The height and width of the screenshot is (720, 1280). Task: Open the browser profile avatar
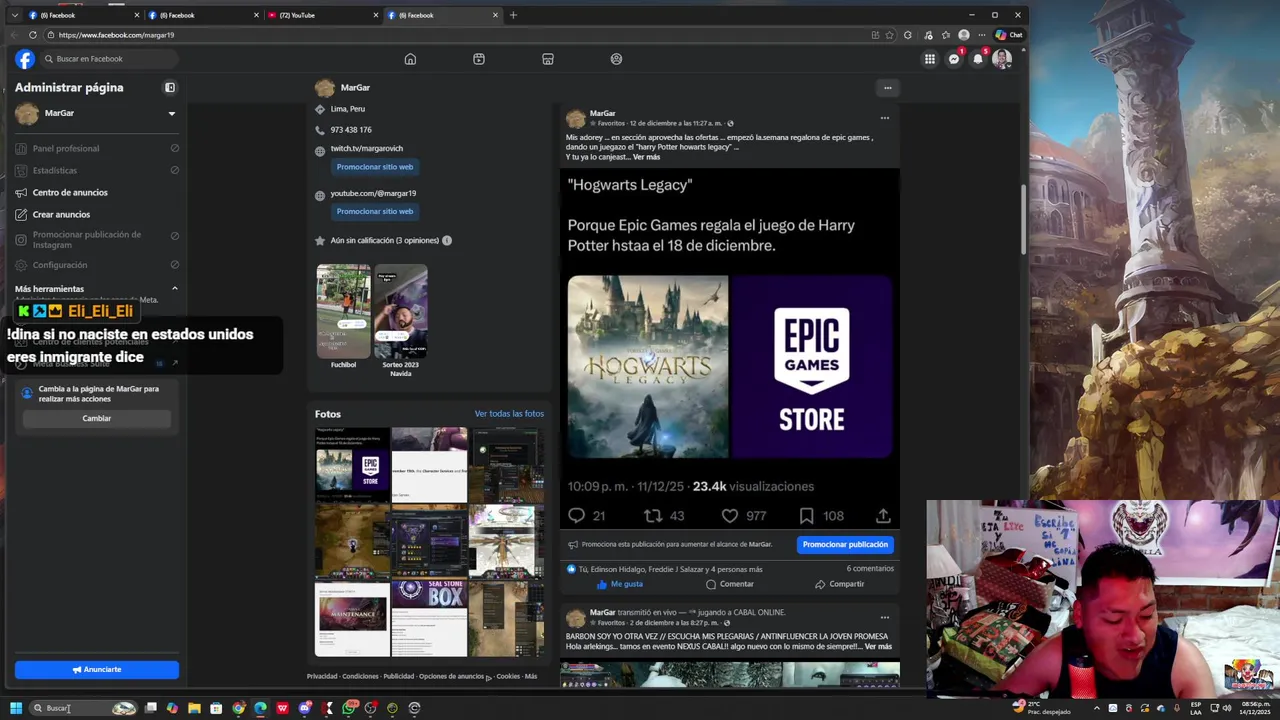click(x=964, y=35)
